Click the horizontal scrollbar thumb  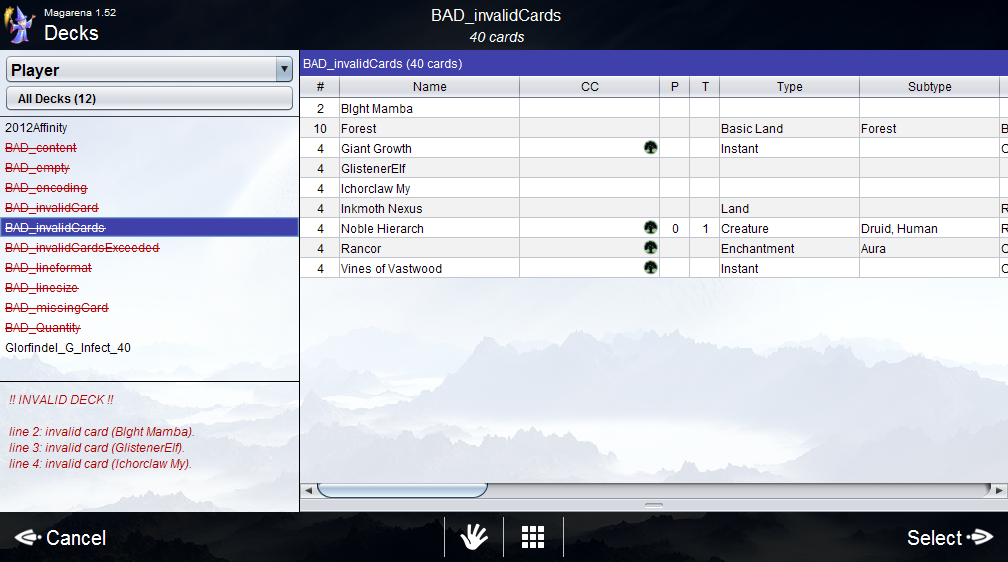[x=402, y=490]
